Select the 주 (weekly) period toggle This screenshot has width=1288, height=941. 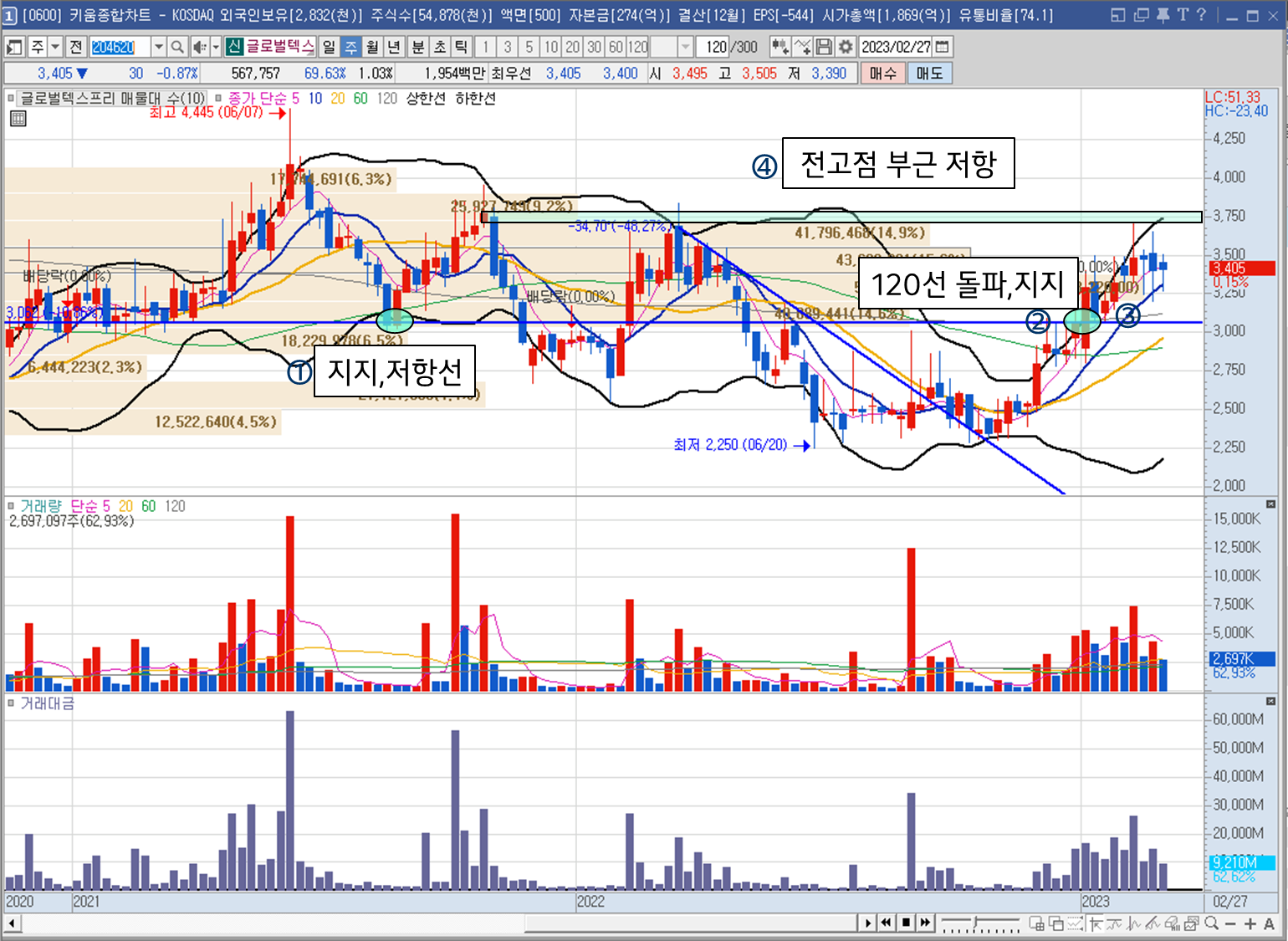click(x=350, y=47)
